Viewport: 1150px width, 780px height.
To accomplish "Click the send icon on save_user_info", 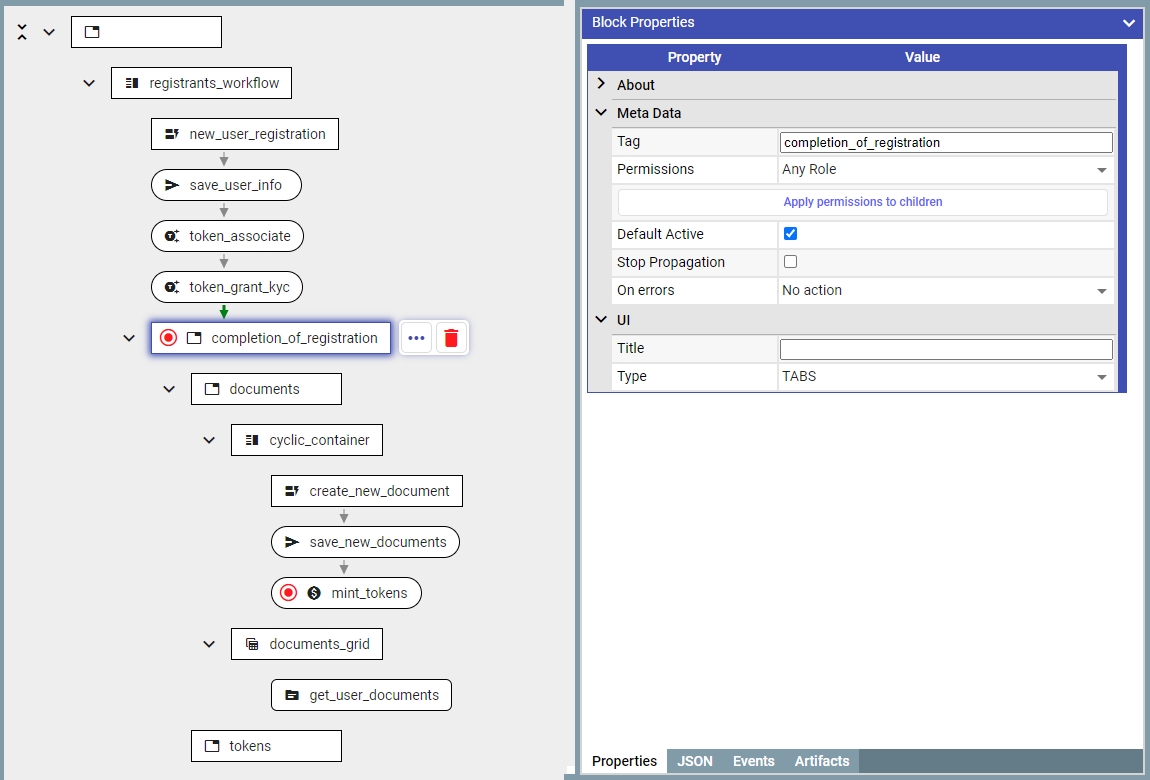I will tap(172, 185).
